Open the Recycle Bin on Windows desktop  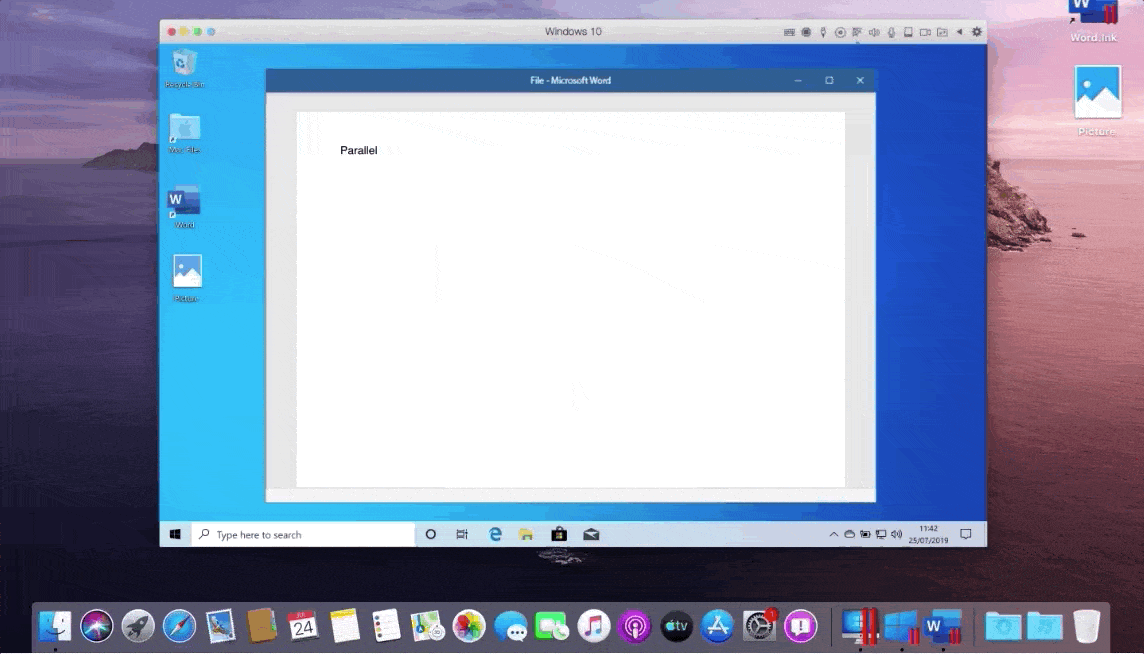pyautogui.click(x=185, y=68)
